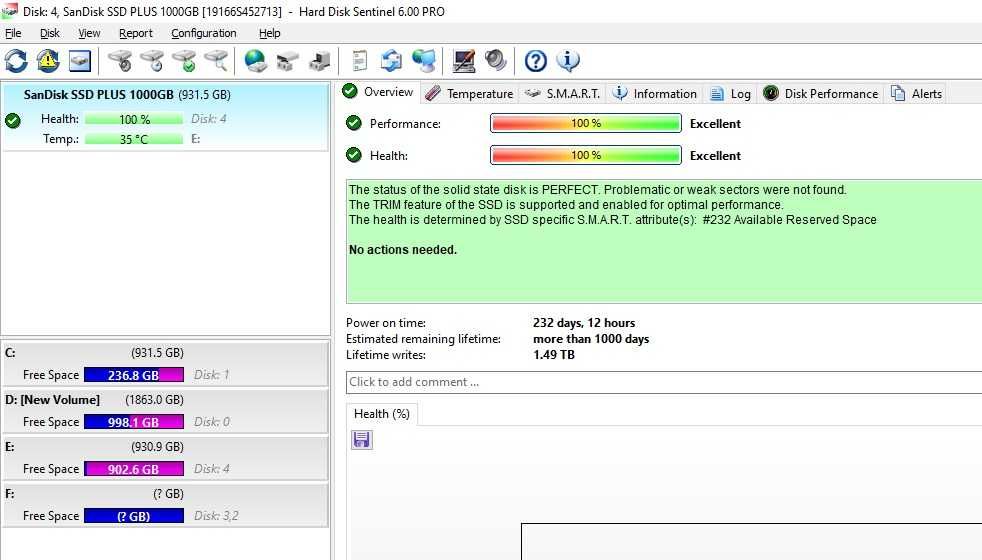Click the green status check in SanDisk disk panel
This screenshot has height=560, width=982.
point(13,120)
